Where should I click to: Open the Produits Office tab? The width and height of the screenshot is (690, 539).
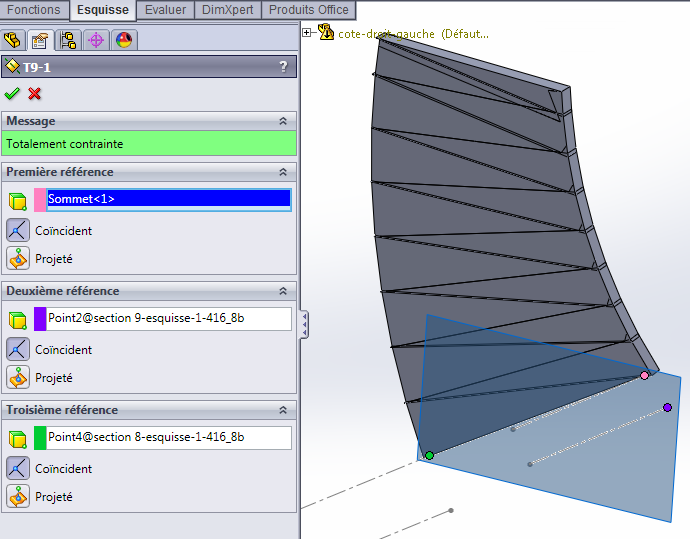[x=308, y=10]
